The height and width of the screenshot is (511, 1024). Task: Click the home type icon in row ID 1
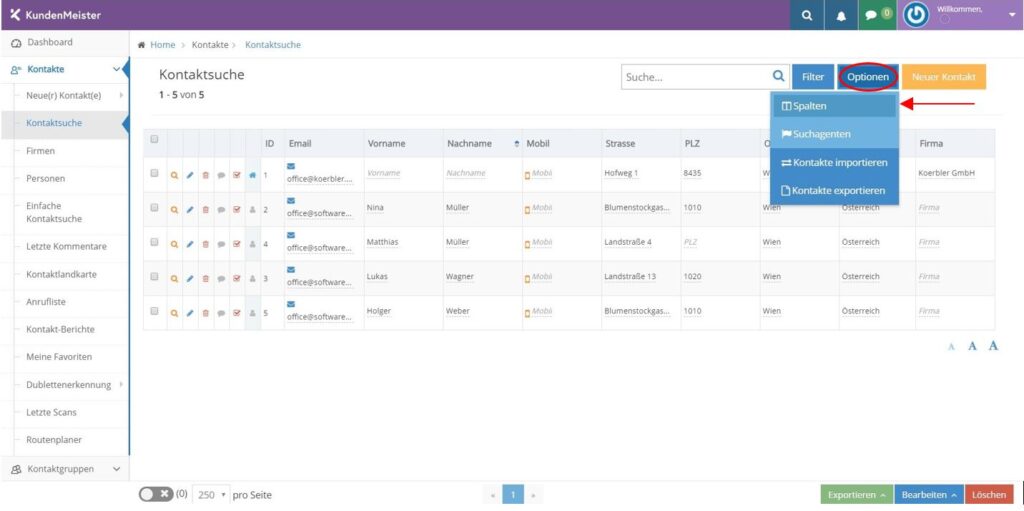pos(253,175)
